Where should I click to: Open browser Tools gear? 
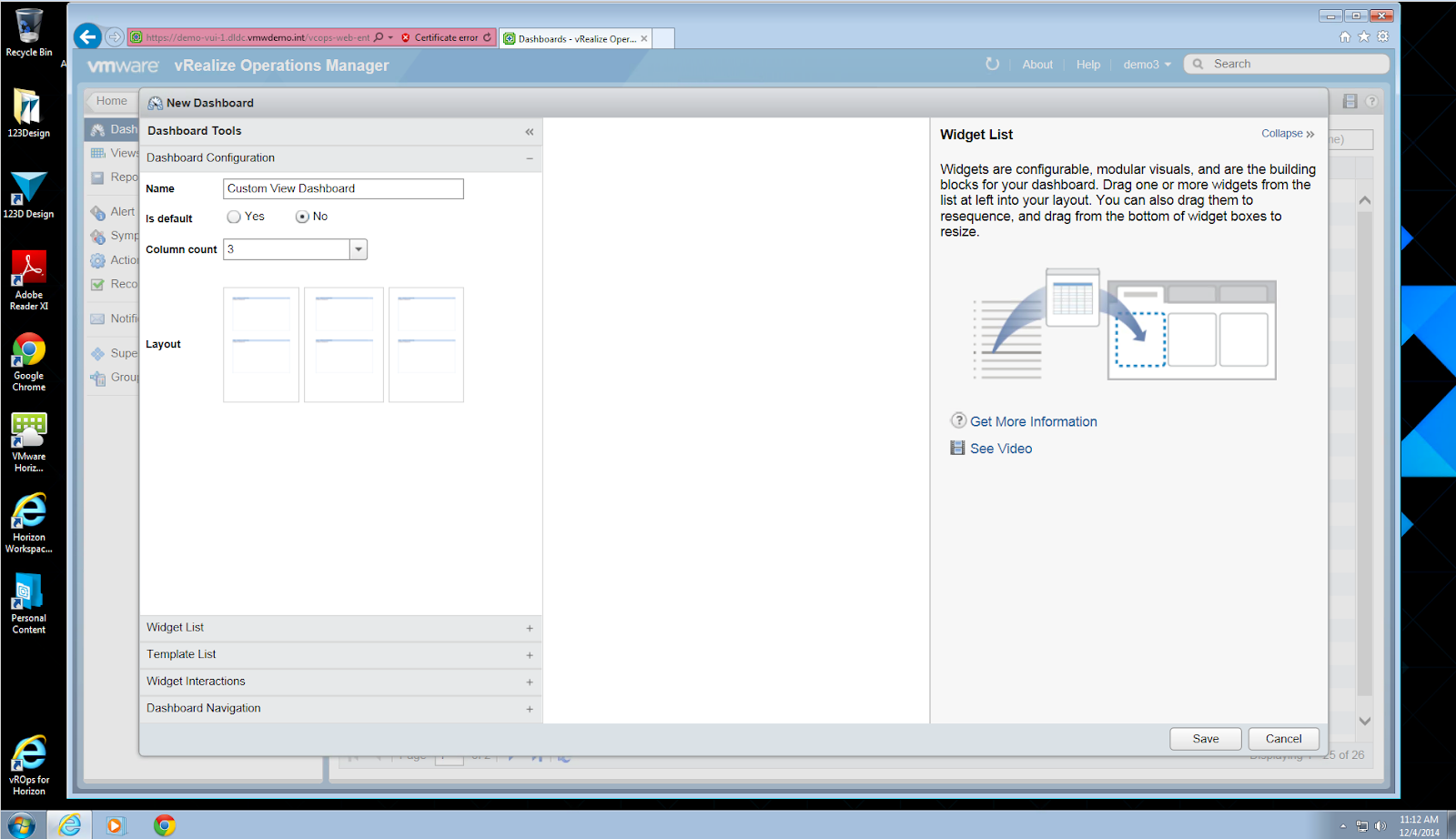[x=1383, y=36]
